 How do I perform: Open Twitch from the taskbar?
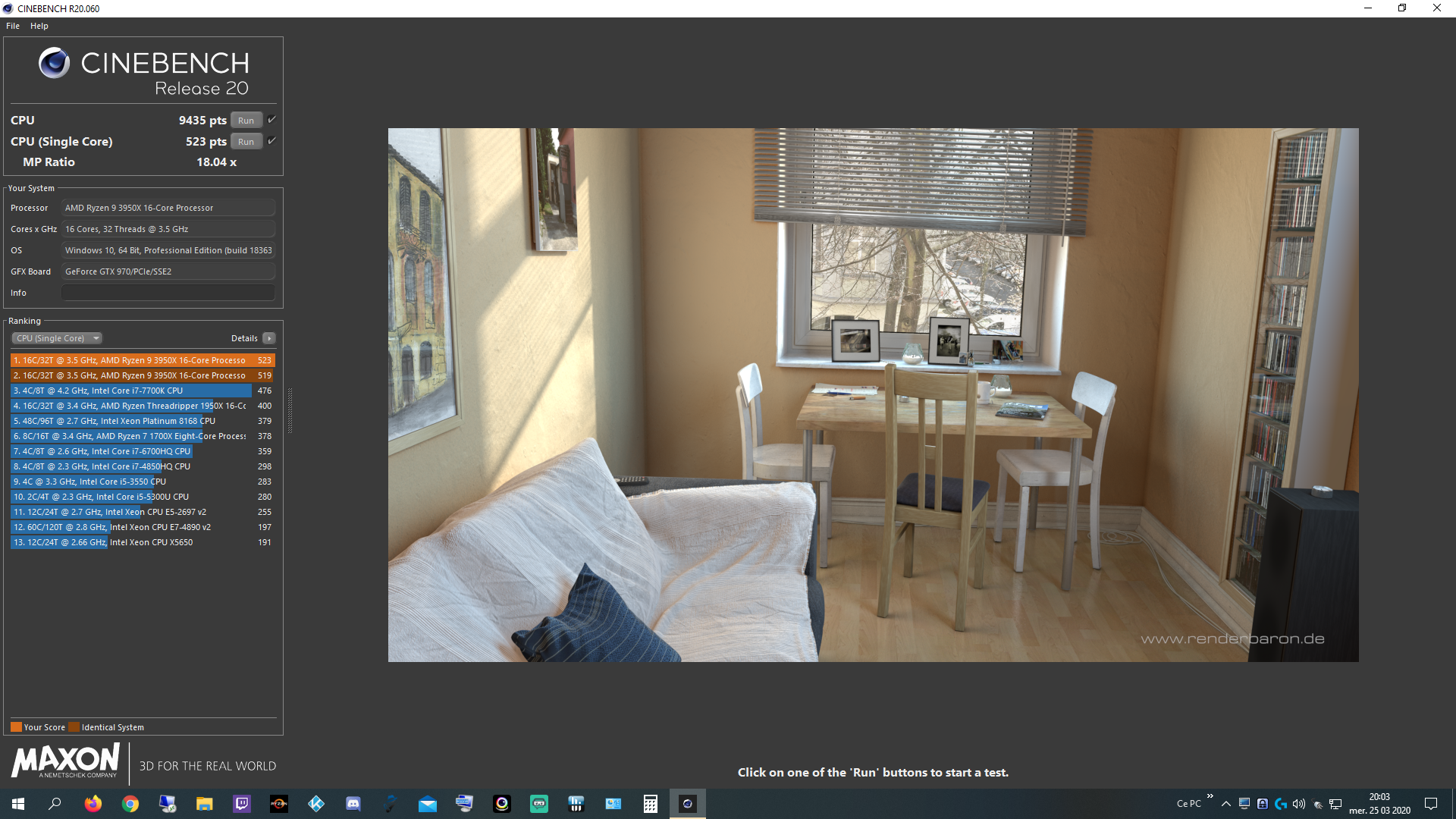click(242, 804)
